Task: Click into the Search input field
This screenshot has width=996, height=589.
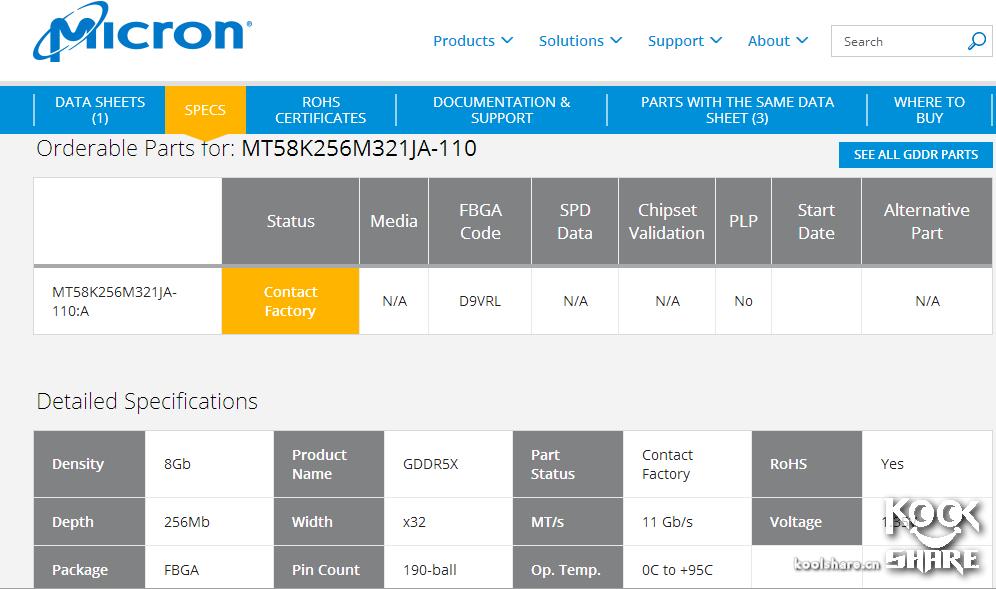Action: pos(895,41)
